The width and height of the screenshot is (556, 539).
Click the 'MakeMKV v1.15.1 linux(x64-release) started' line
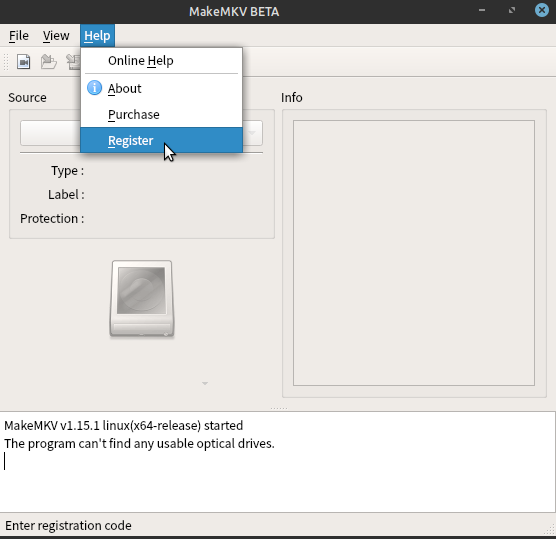[x=123, y=425]
